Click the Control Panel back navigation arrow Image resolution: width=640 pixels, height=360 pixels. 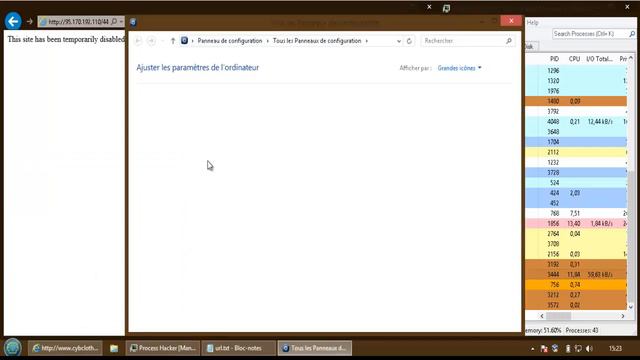coord(138,41)
